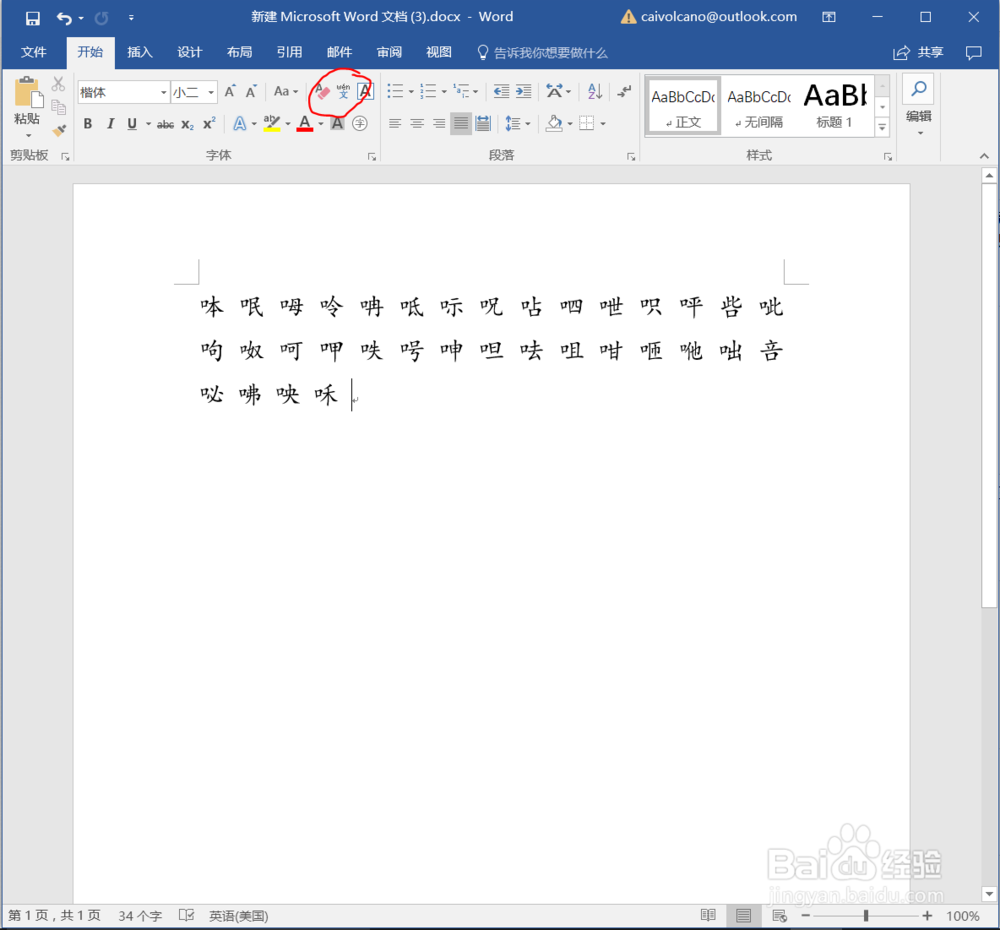Switch to Read Mode view in status bar

708,916
